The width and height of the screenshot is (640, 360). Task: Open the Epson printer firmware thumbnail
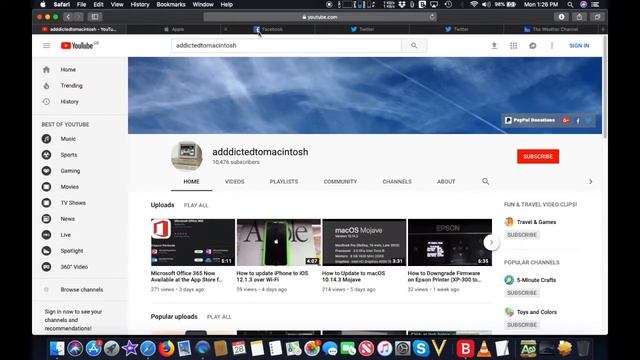click(450, 242)
